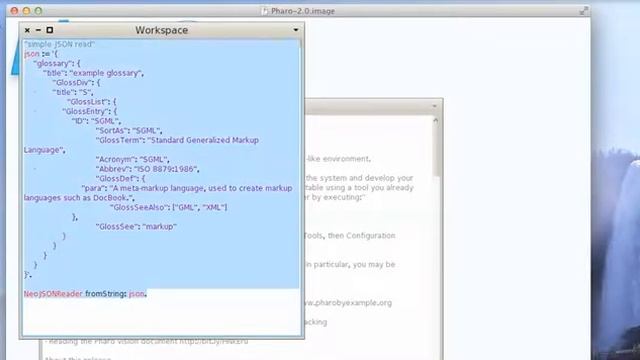This screenshot has width=640, height=360.
Task: Open the Workspace window dropdown menu
Action: coord(296,30)
